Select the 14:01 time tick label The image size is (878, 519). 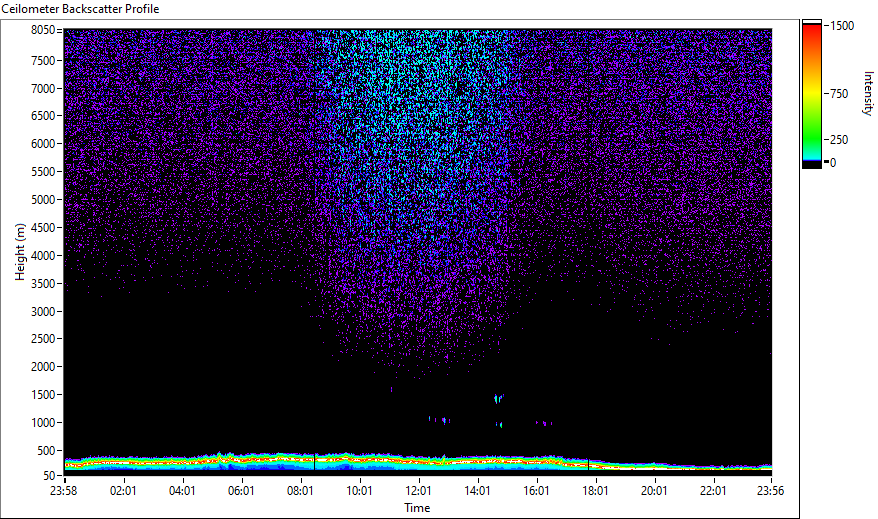(477, 491)
